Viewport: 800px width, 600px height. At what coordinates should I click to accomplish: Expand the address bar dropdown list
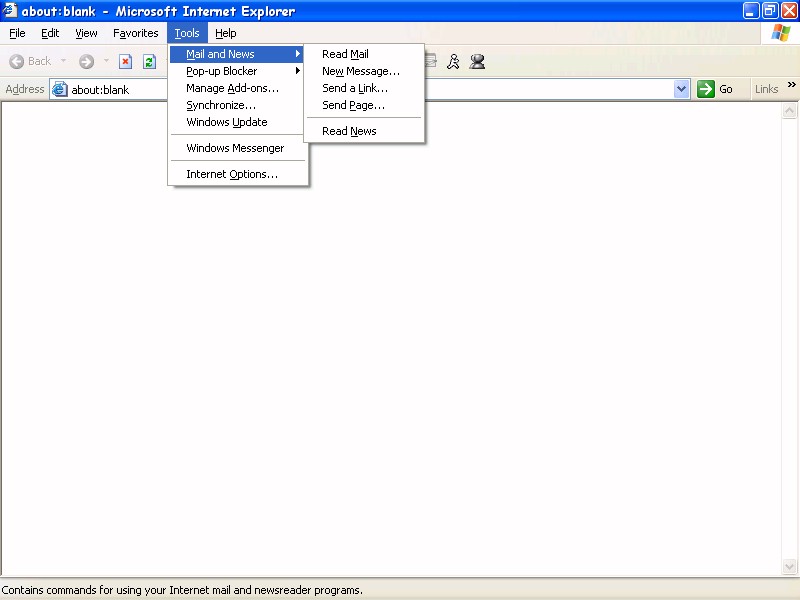point(681,89)
